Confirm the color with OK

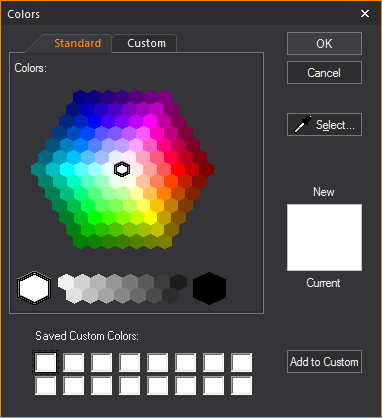324,44
